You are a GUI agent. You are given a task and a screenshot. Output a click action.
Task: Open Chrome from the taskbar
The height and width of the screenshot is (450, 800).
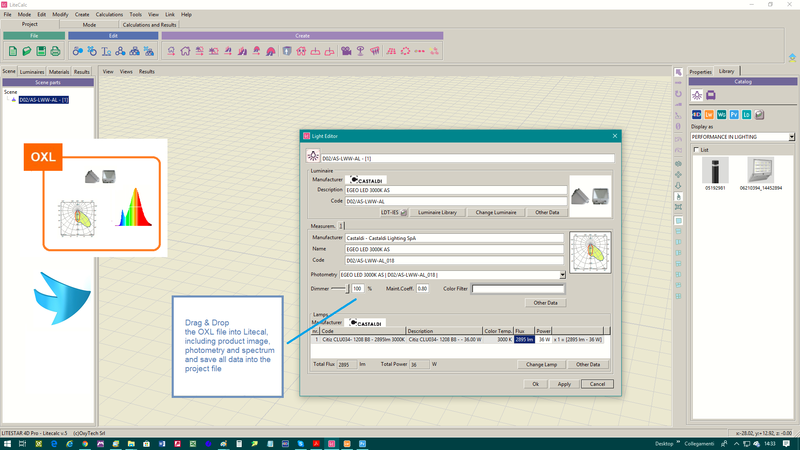coord(85,444)
